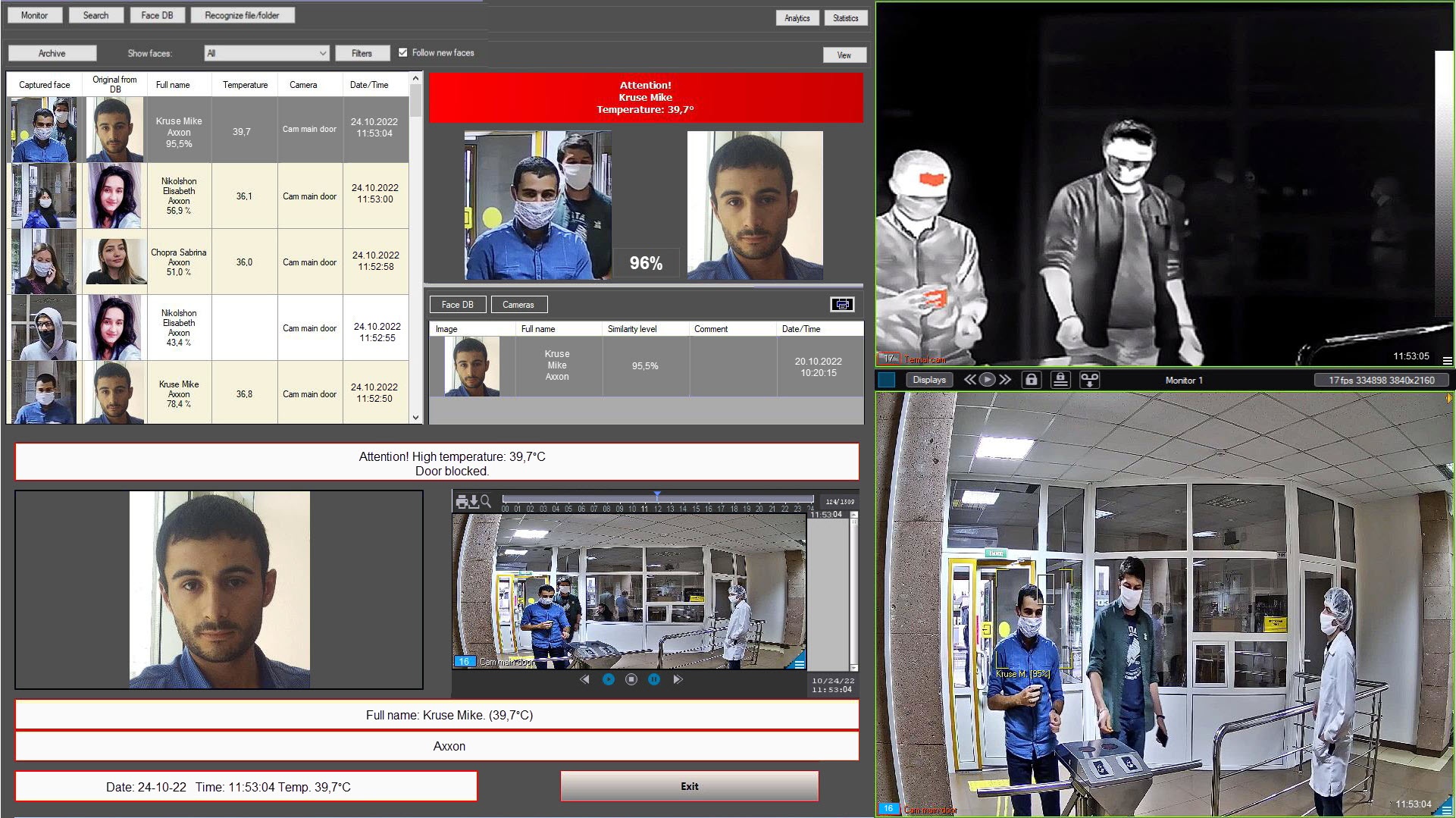Screen dimensions: 1456x818
Task: Open the Face DB top tab
Action: click(157, 15)
